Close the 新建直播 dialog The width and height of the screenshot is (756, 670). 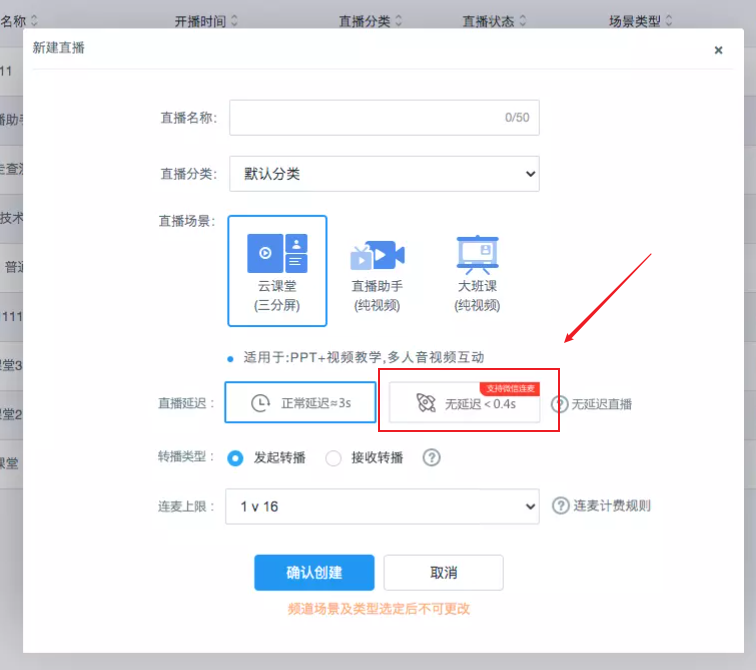[x=718, y=50]
